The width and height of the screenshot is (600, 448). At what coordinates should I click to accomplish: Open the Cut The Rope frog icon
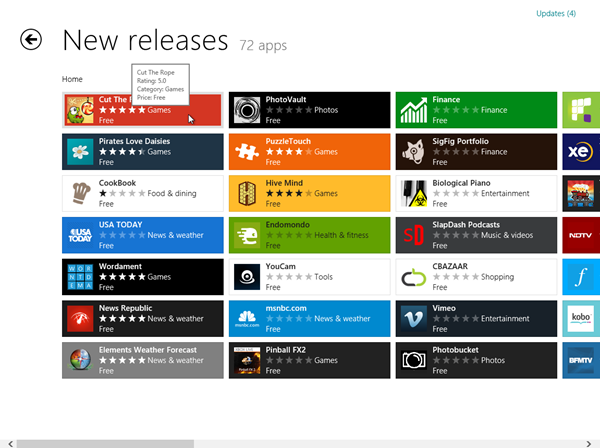[x=80, y=110]
